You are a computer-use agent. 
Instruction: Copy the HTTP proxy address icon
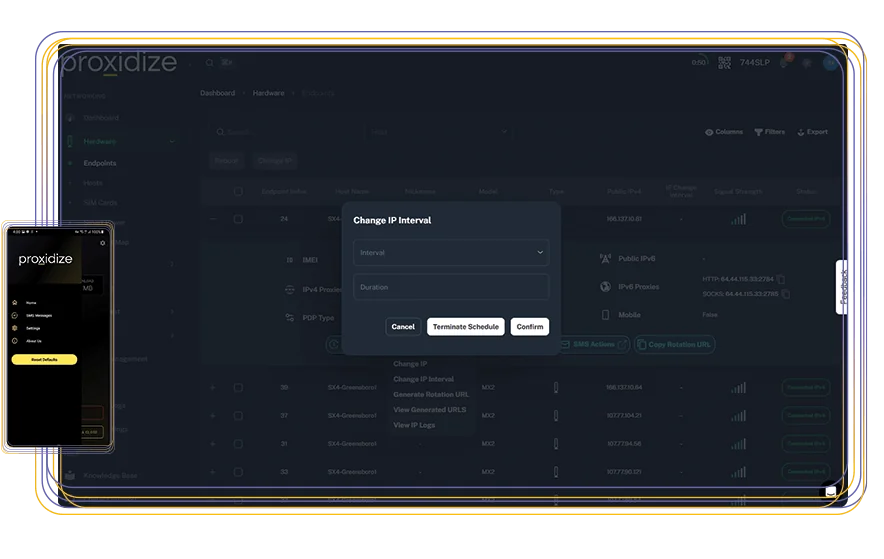pos(781,279)
